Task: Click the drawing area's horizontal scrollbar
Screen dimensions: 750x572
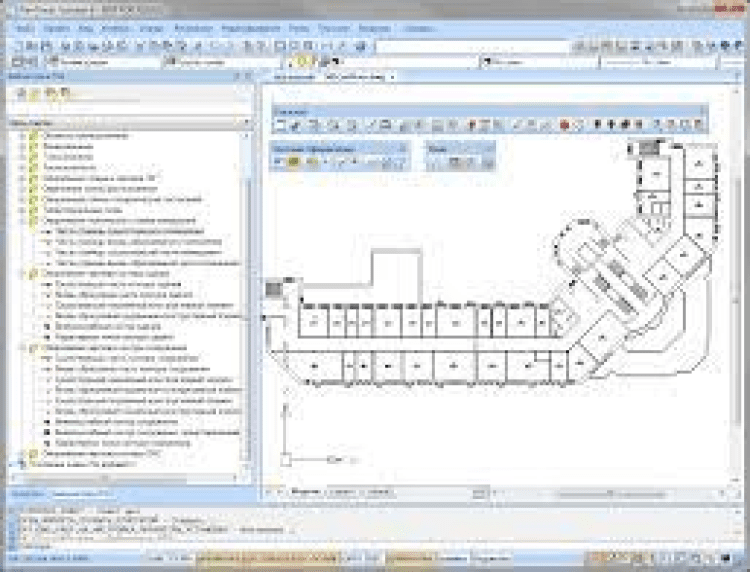Action: pyautogui.click(x=611, y=493)
